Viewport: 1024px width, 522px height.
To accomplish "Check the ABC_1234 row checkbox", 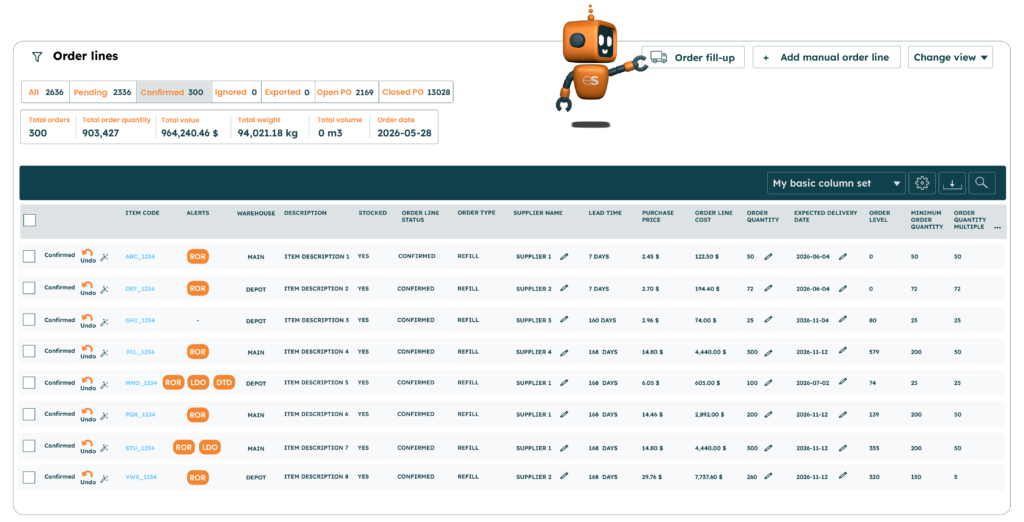I will click(x=29, y=256).
